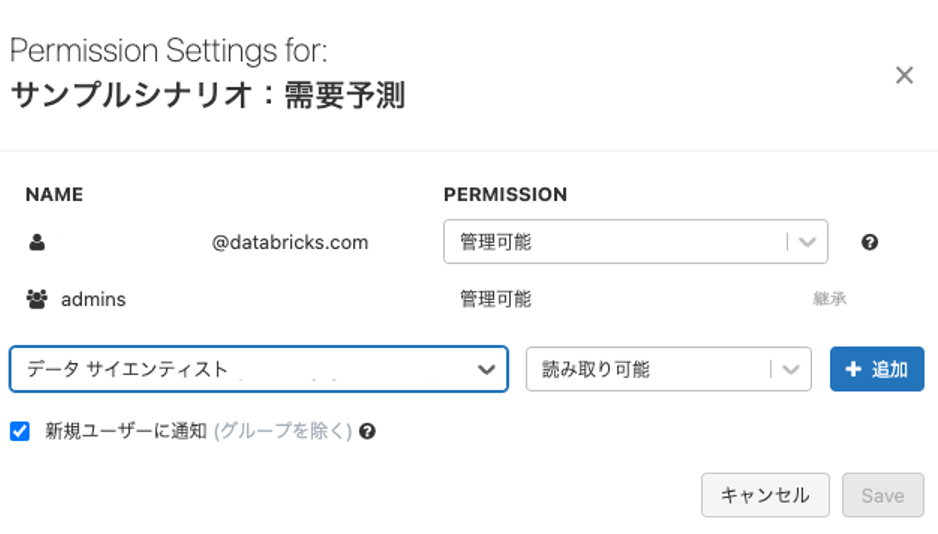This screenshot has width=938, height=534.
Task: Expand the データ サイエンティスト user selector arrow
Action: point(486,369)
